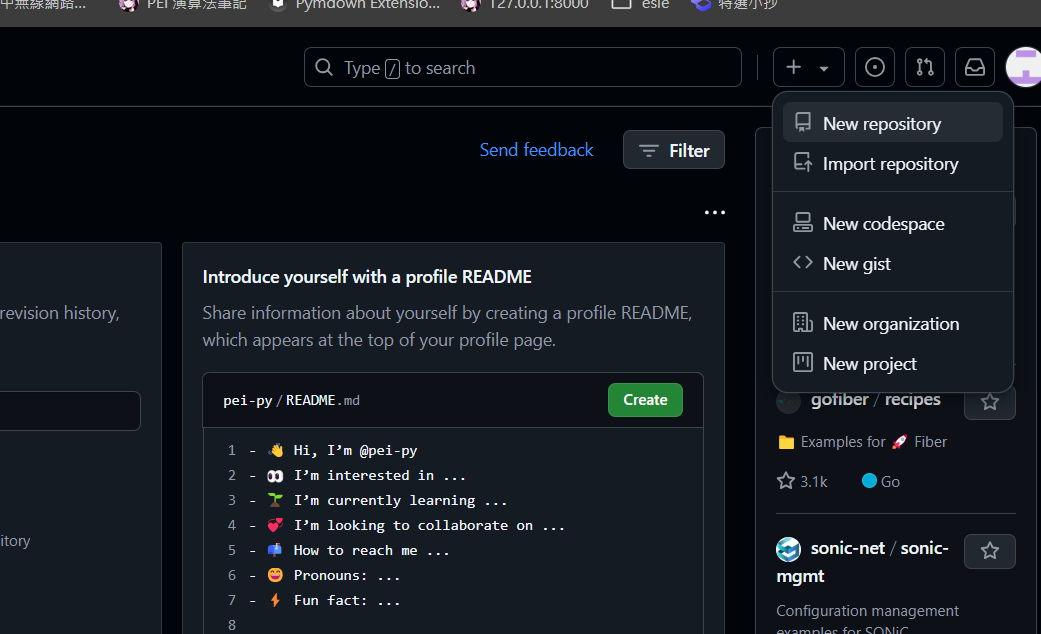Click the green Create README button
This screenshot has width=1041, height=634.
pos(645,400)
